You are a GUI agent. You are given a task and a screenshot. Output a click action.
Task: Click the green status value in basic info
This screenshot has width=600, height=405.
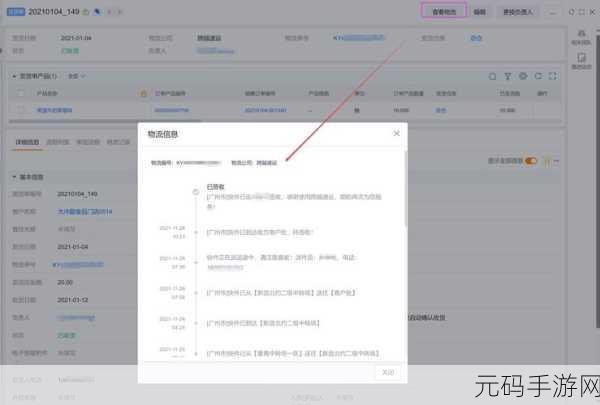pos(67,335)
